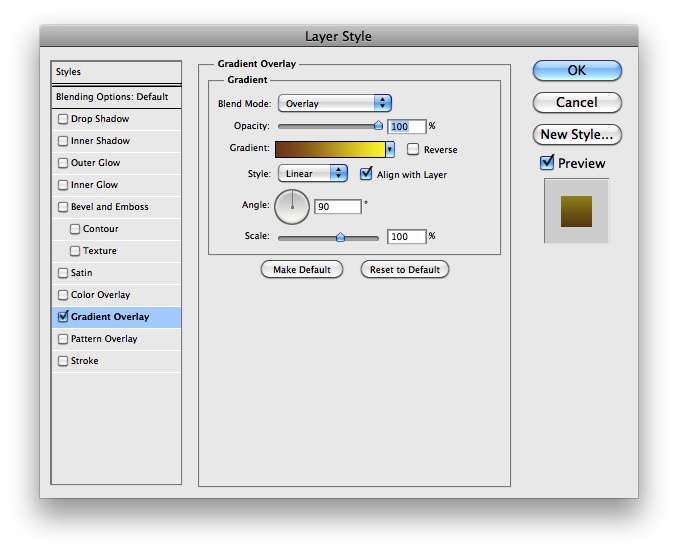Open the Blend Mode dropdown

(x=335, y=103)
